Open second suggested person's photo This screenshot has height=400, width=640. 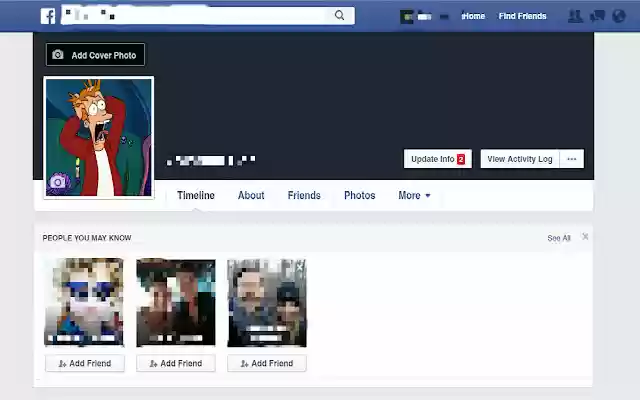click(x=176, y=302)
